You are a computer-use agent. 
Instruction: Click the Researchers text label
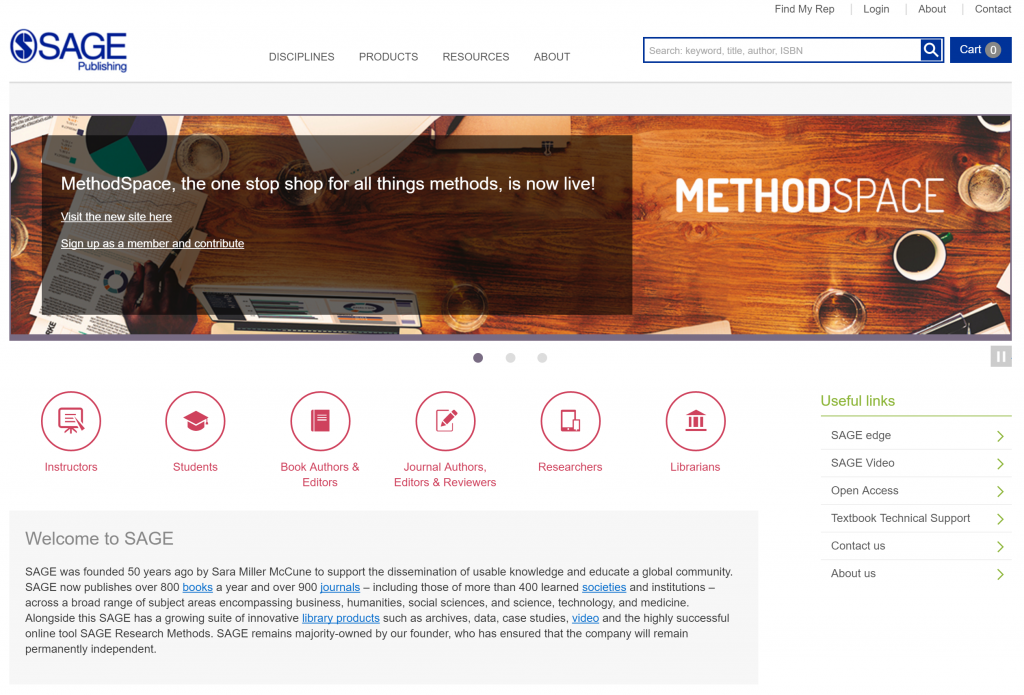click(x=570, y=467)
